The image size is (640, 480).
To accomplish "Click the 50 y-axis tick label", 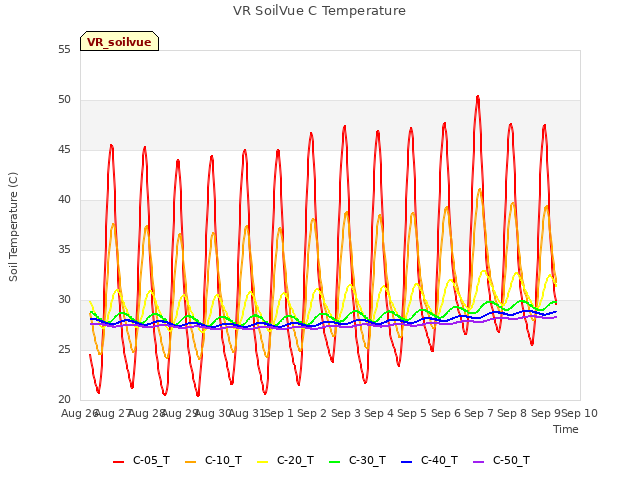I will tap(64, 100).
